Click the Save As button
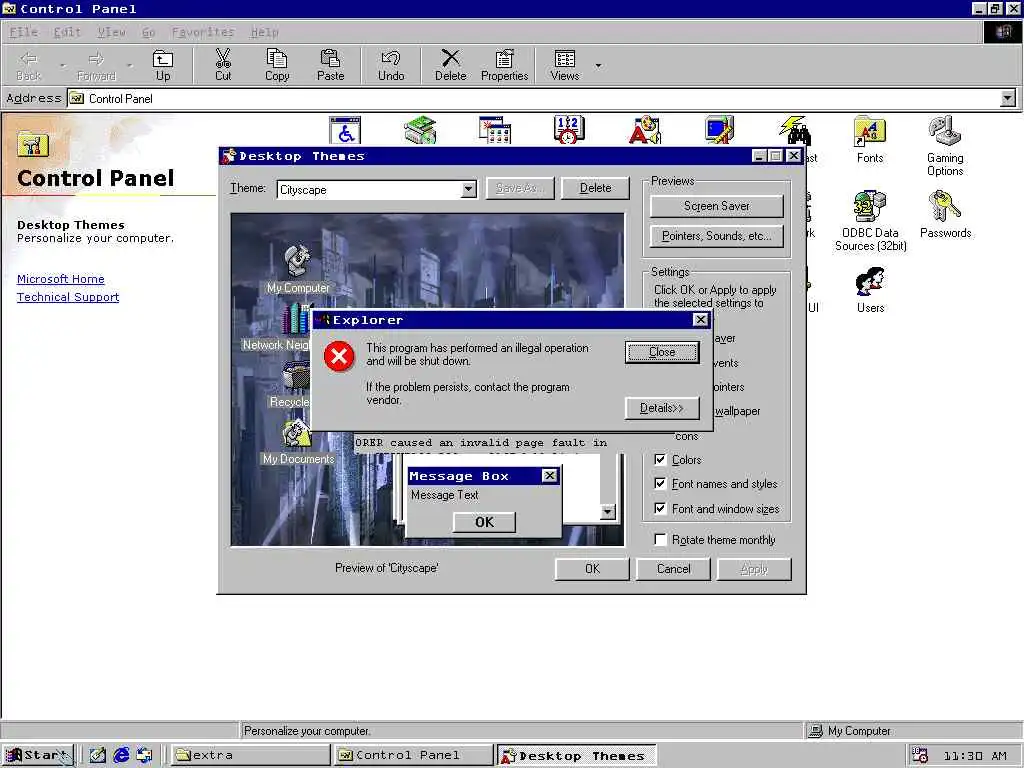Image resolution: width=1024 pixels, height=768 pixels. coord(520,188)
